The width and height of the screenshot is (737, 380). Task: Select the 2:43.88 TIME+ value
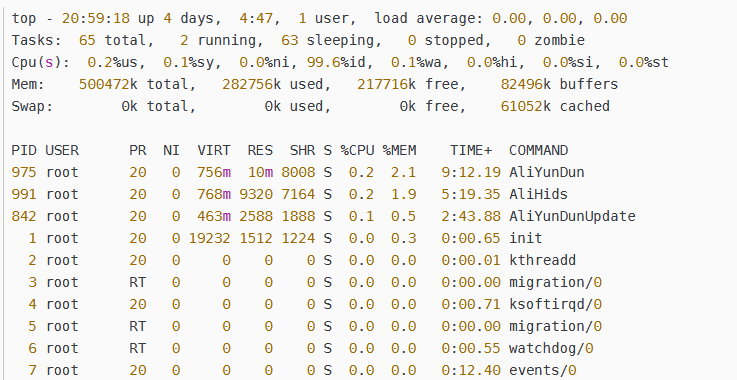click(471, 216)
